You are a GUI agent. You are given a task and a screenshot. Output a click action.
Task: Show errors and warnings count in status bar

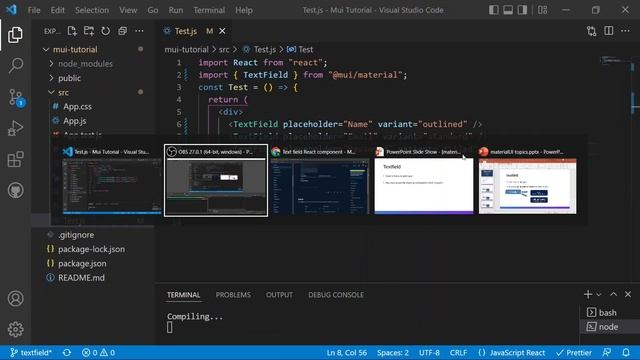coord(98,353)
